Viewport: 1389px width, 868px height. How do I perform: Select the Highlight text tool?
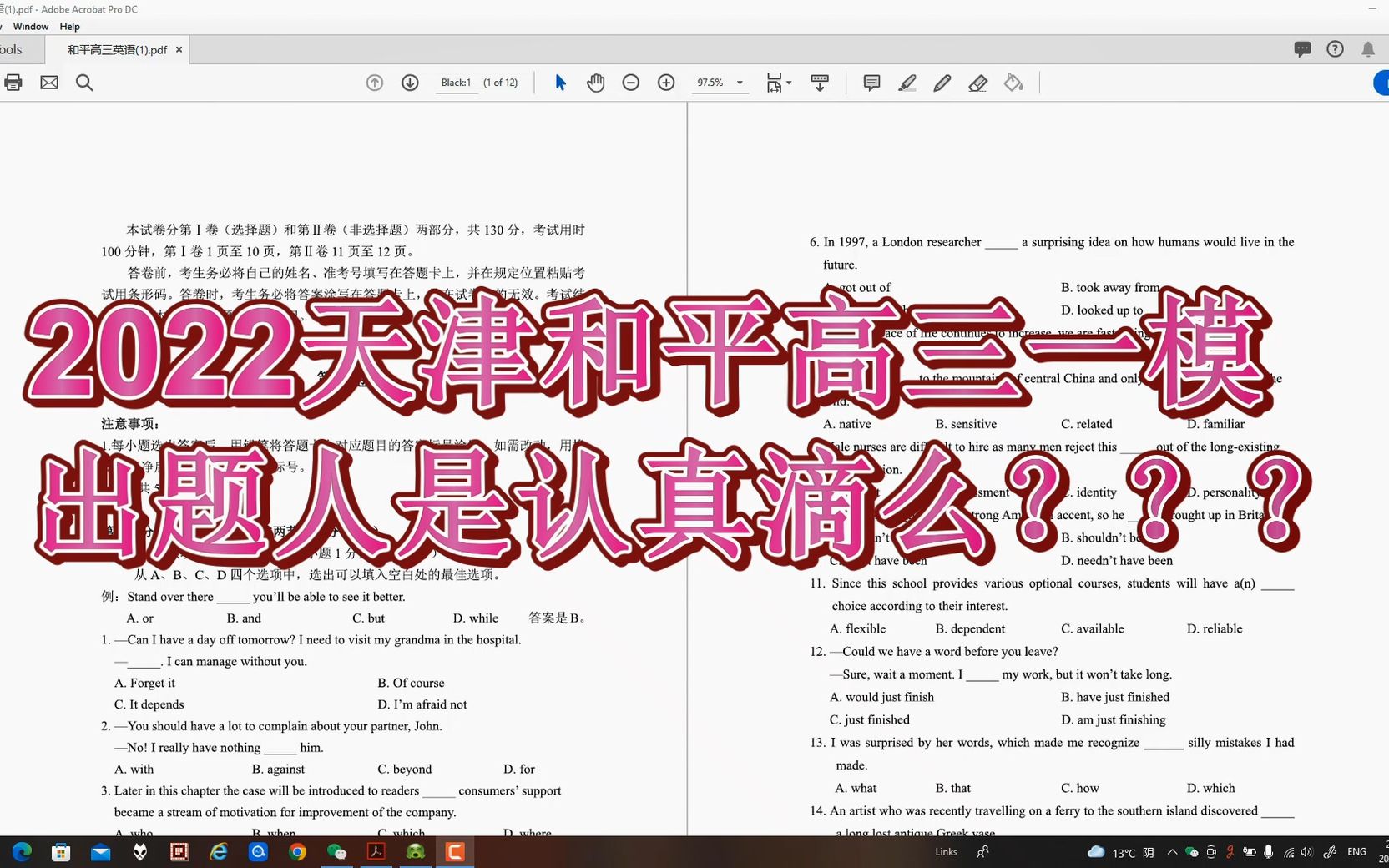907,83
